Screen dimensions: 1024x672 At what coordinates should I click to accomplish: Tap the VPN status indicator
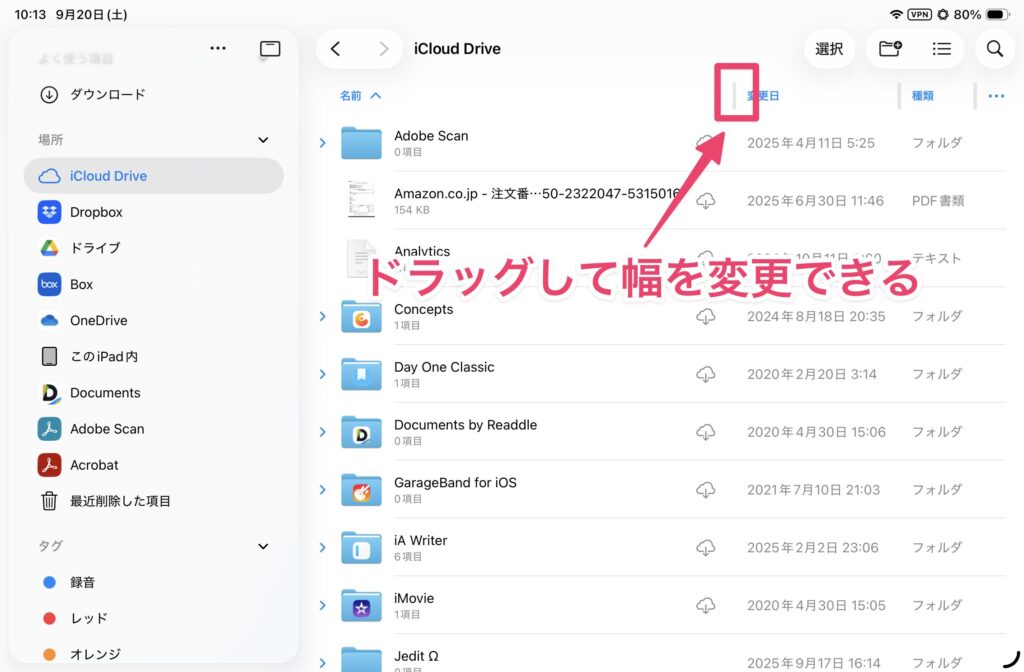pos(920,14)
